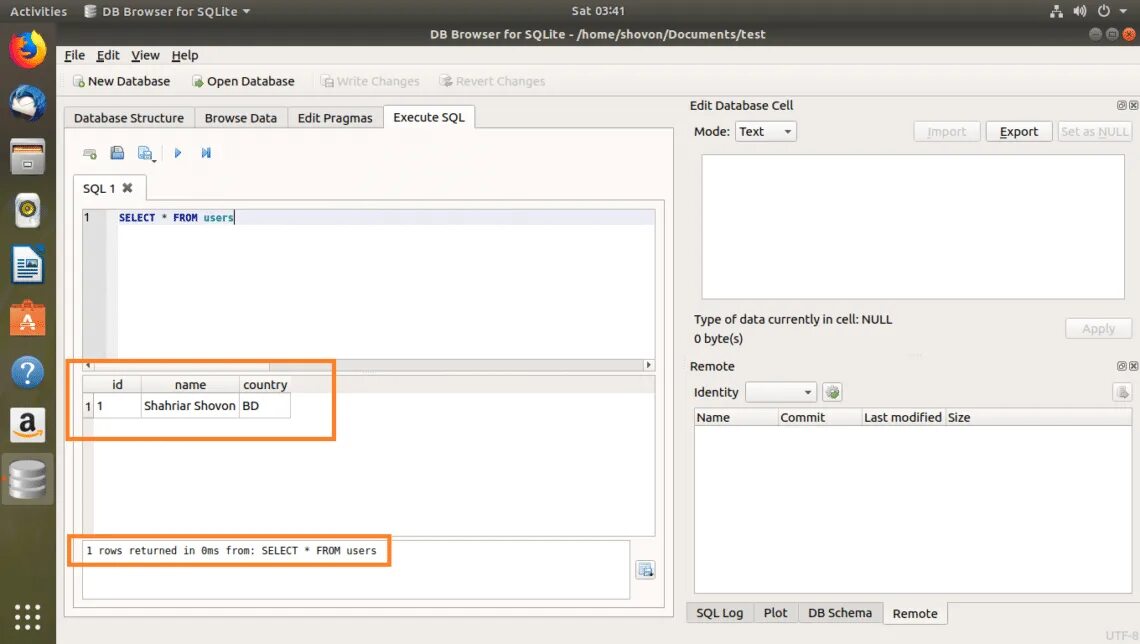Click the Import button
This screenshot has width=1140, height=644.
(947, 132)
